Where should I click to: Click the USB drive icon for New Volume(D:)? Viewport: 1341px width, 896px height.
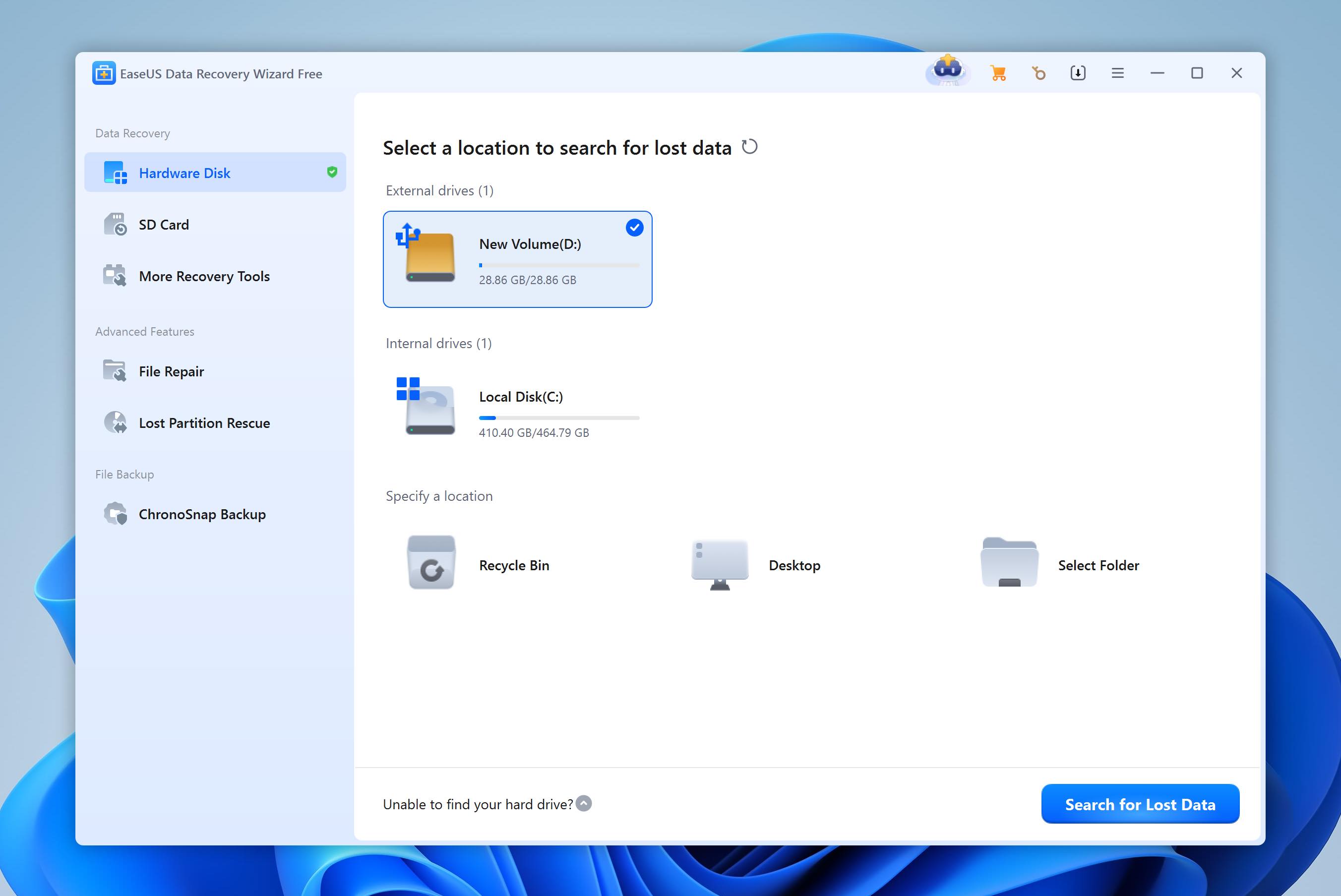426,252
